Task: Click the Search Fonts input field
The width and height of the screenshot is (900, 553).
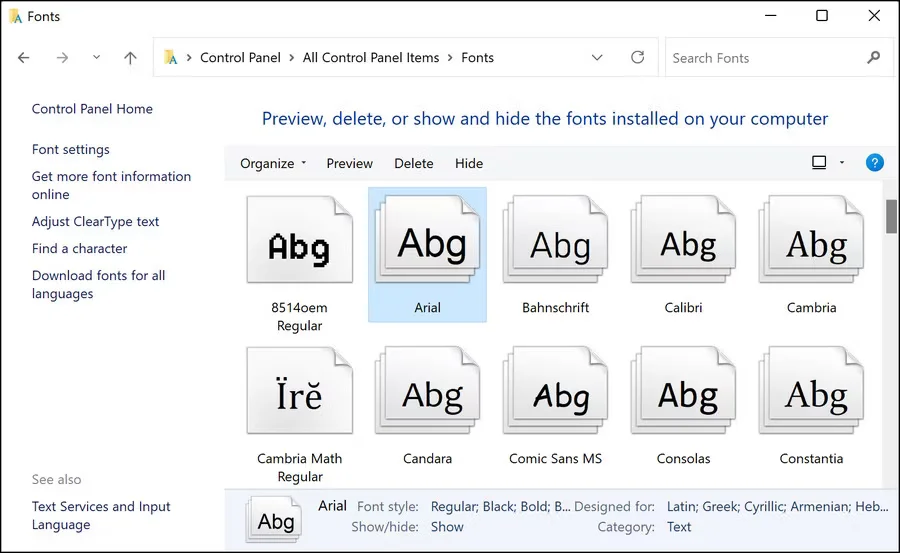Action: [765, 58]
